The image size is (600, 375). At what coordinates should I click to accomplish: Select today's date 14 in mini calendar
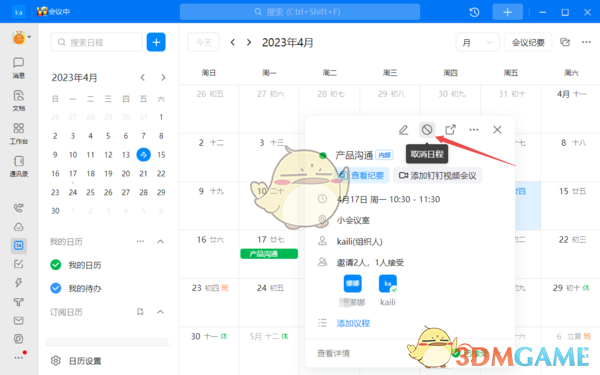pyautogui.click(x=143, y=155)
